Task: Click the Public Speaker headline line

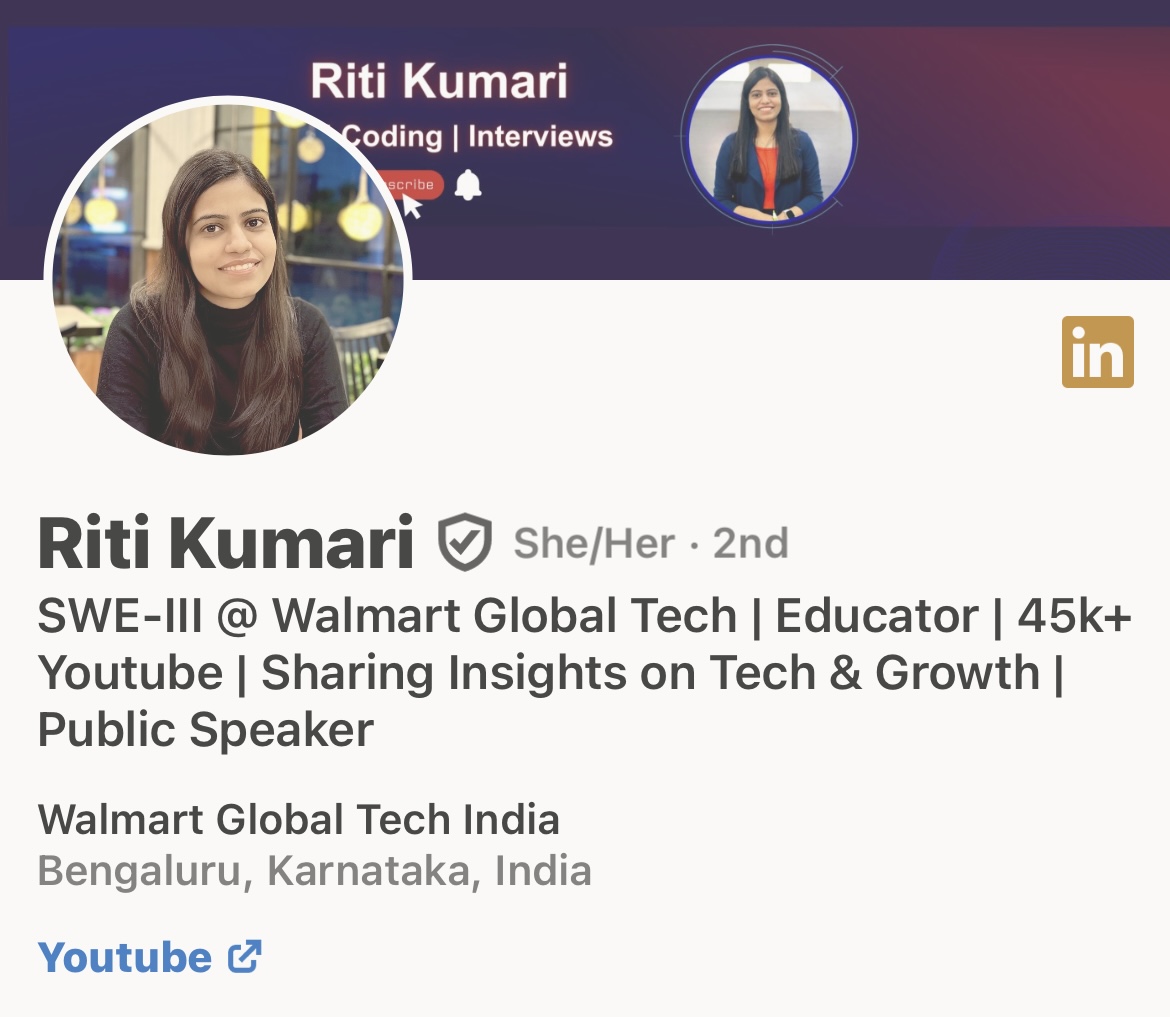Action: click(206, 730)
